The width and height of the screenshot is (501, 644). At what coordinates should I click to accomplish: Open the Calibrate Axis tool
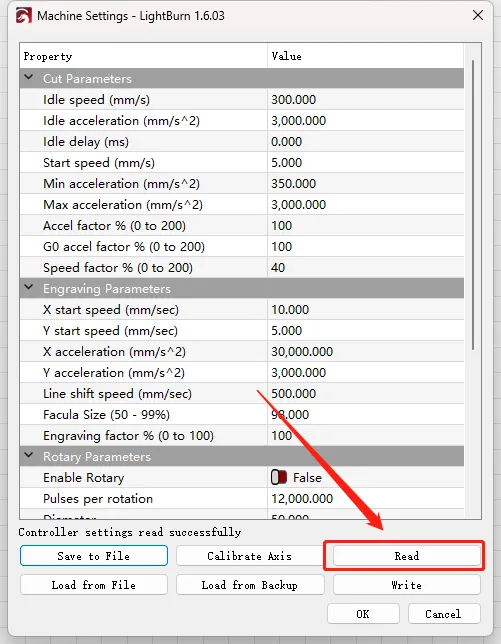250,556
